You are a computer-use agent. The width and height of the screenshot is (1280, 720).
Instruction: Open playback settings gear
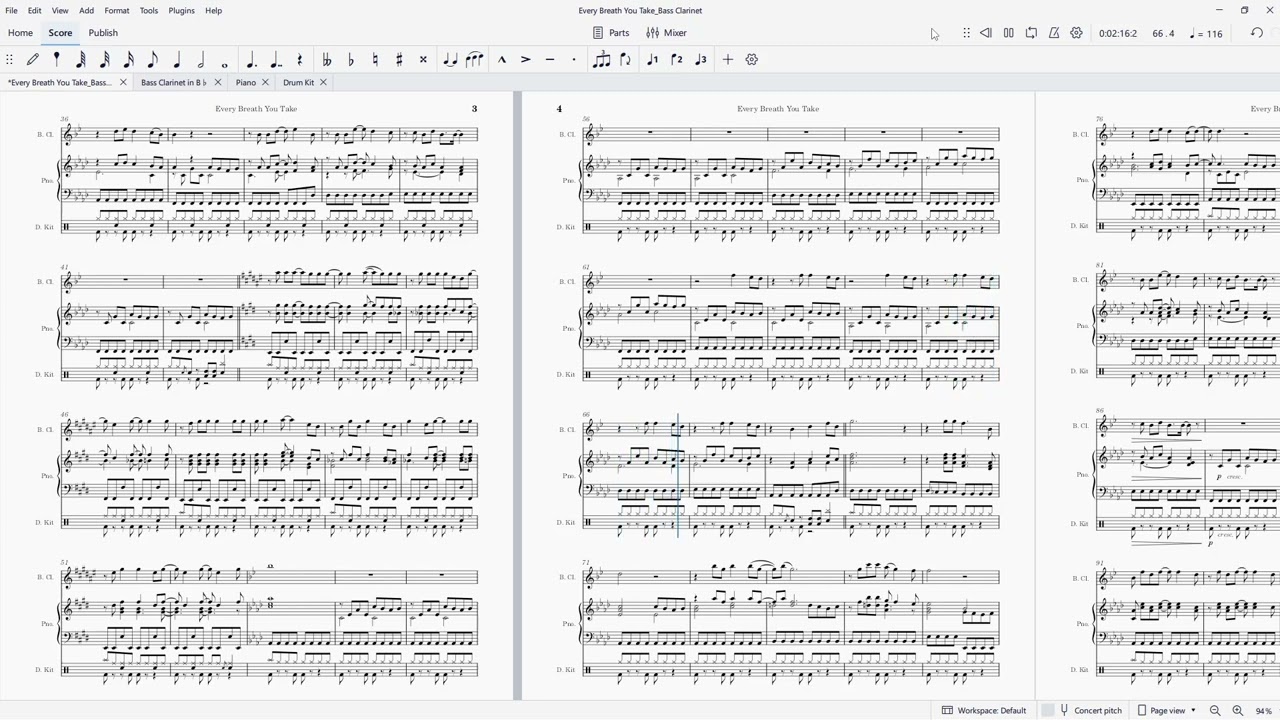click(1076, 33)
